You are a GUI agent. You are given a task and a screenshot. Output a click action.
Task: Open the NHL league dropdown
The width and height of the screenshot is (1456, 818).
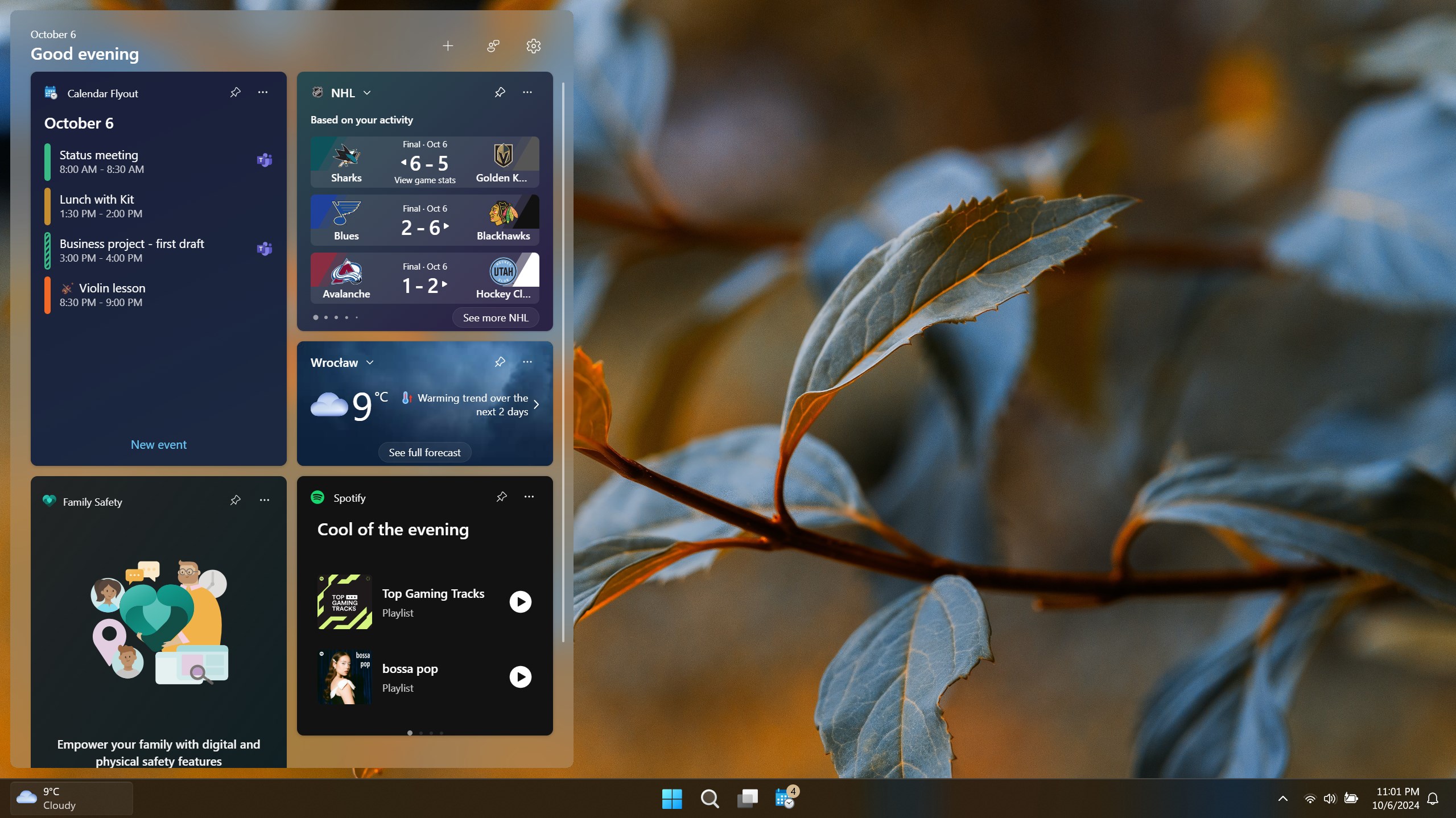pyautogui.click(x=366, y=92)
